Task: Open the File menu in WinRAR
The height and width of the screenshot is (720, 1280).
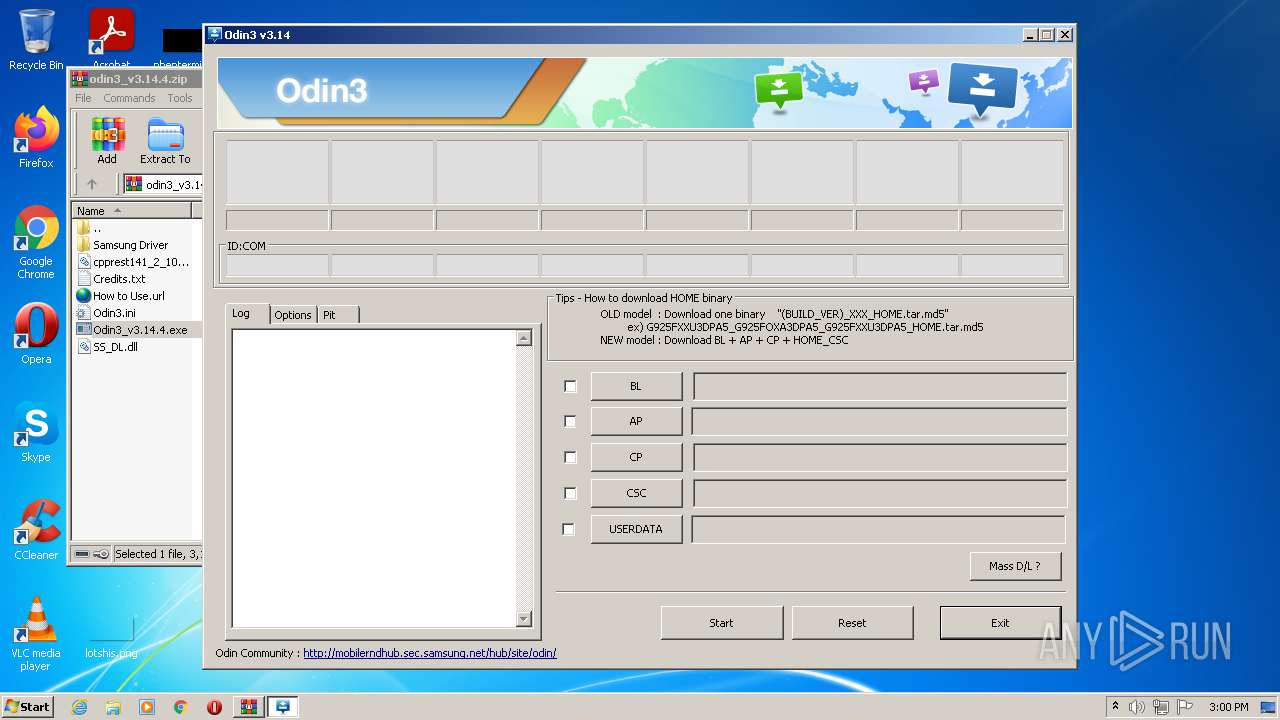Action: click(x=83, y=98)
